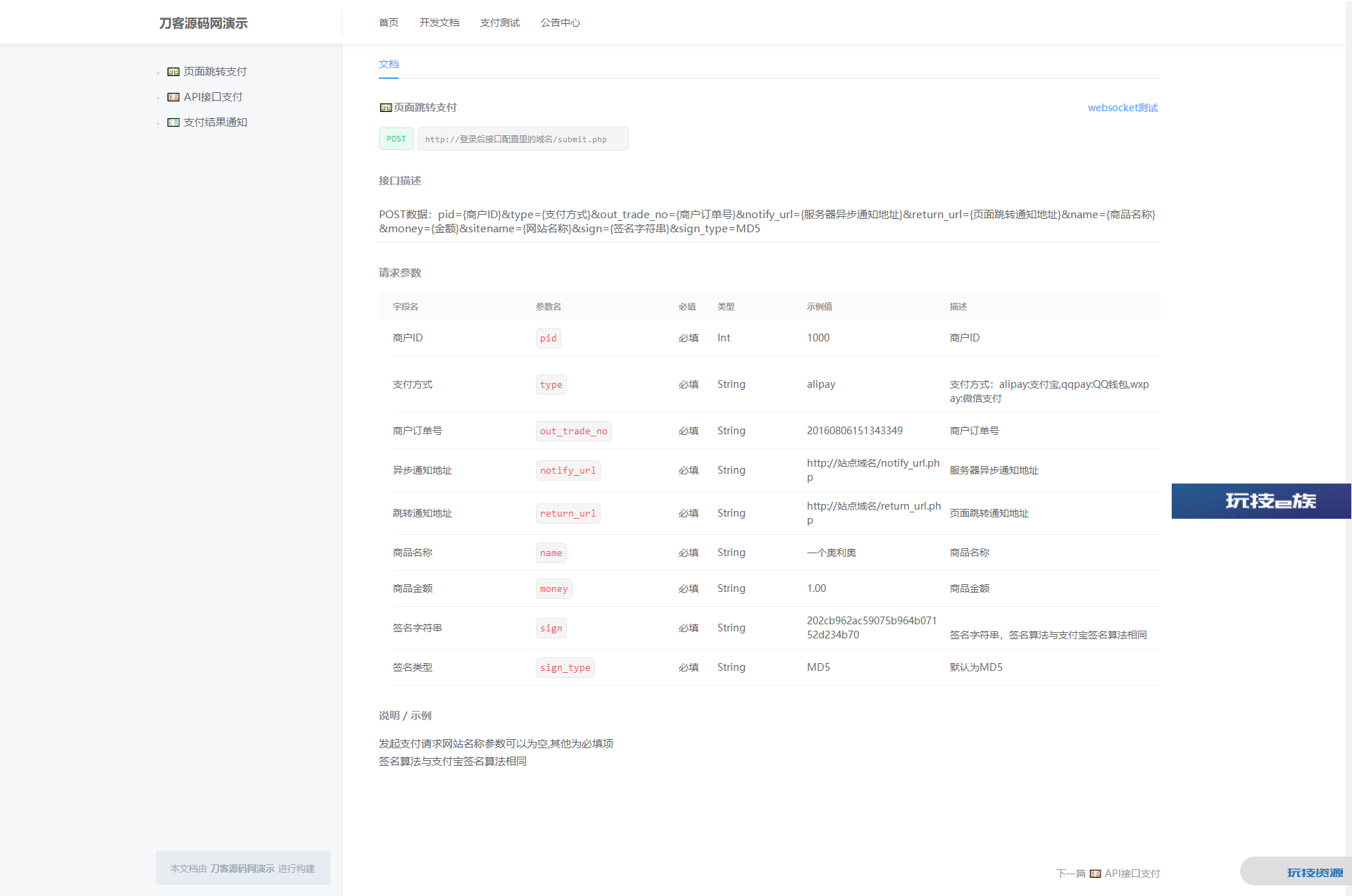This screenshot has width=1352, height=896.
Task: Click the 支付方式 field name cell
Action: pyautogui.click(x=413, y=384)
